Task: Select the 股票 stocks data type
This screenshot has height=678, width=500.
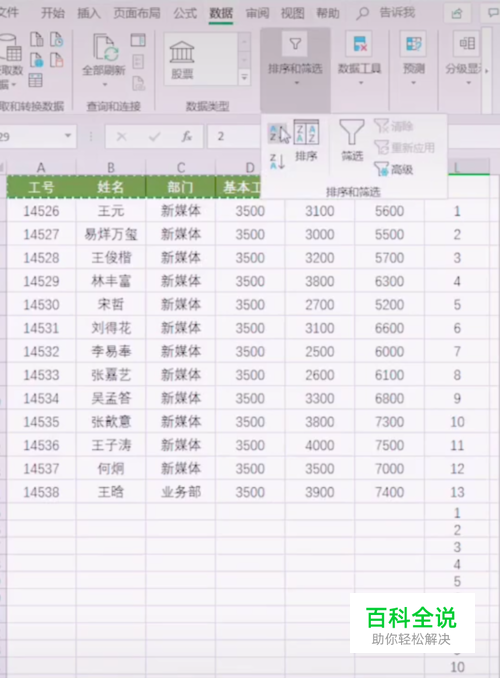Action: [x=182, y=60]
